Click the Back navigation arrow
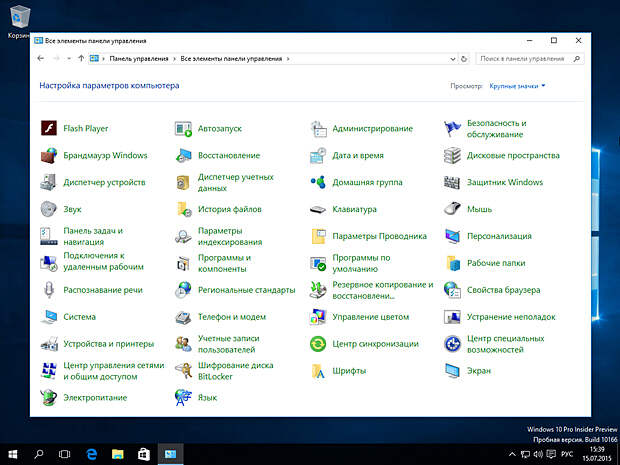The image size is (620, 465). click(41, 59)
